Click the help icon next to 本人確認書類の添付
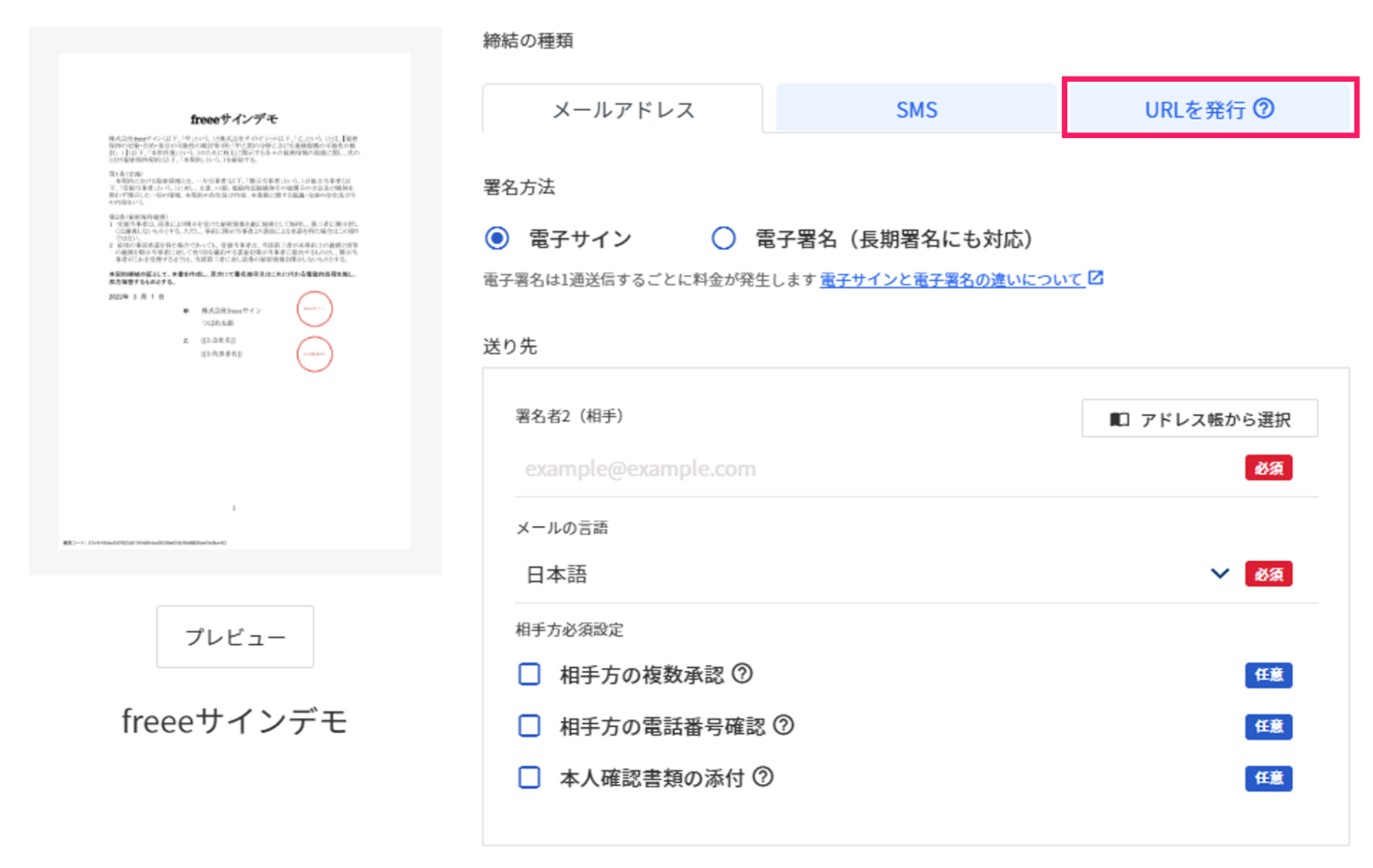 [x=763, y=778]
